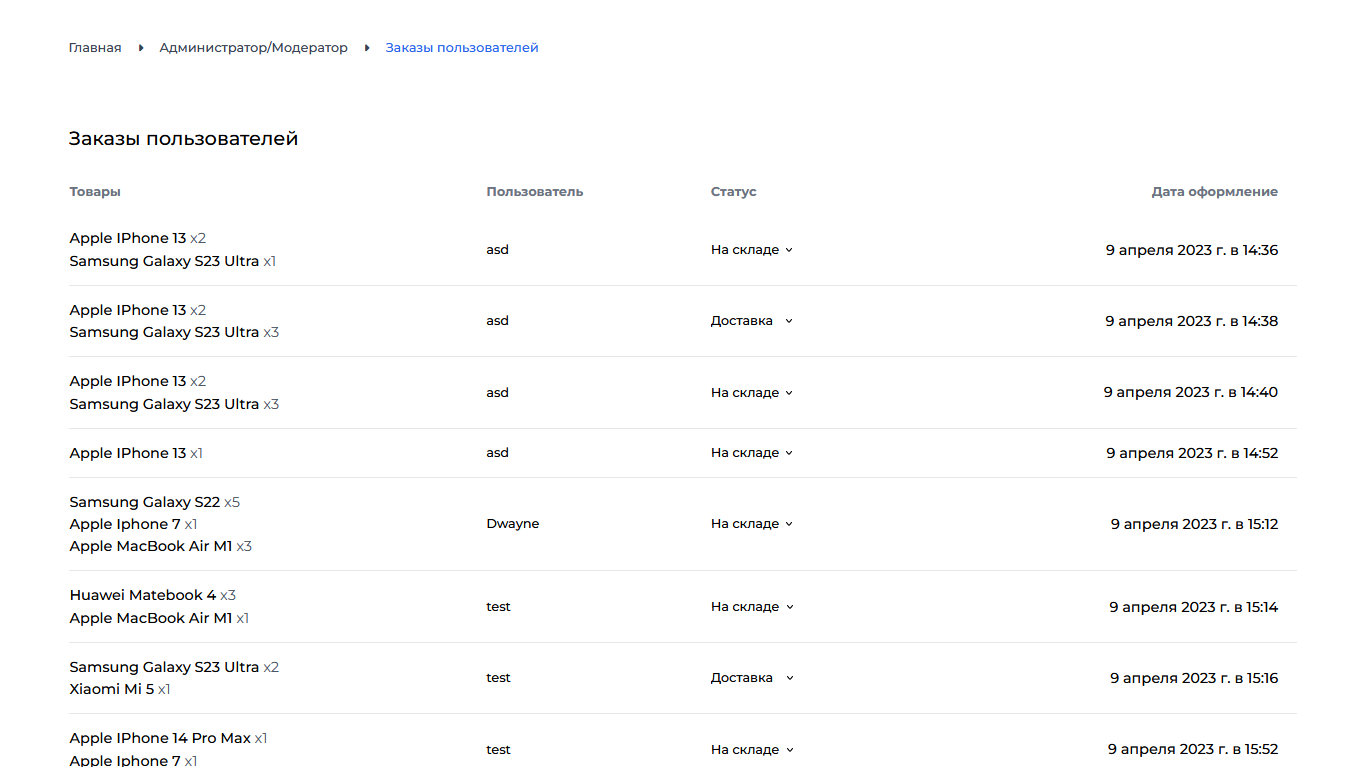Click the Товары column header

[94, 191]
